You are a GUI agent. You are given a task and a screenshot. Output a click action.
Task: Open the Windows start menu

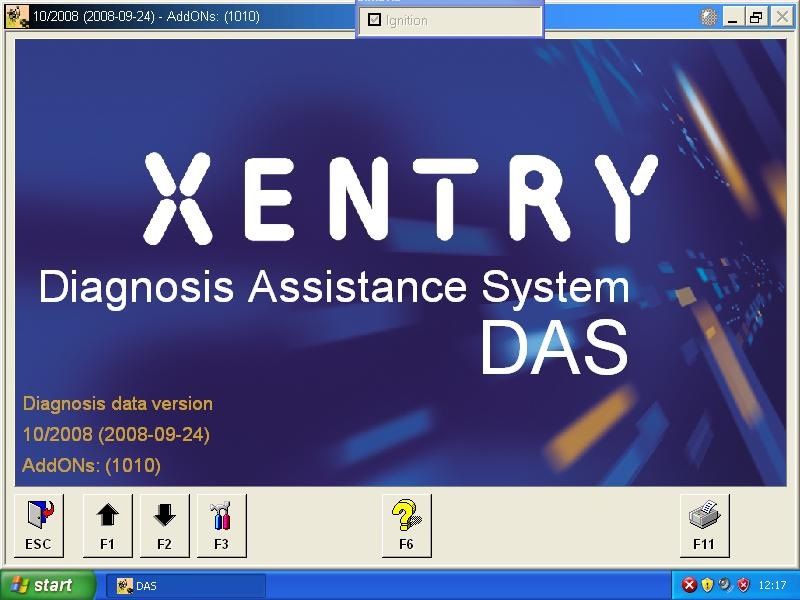click(47, 585)
